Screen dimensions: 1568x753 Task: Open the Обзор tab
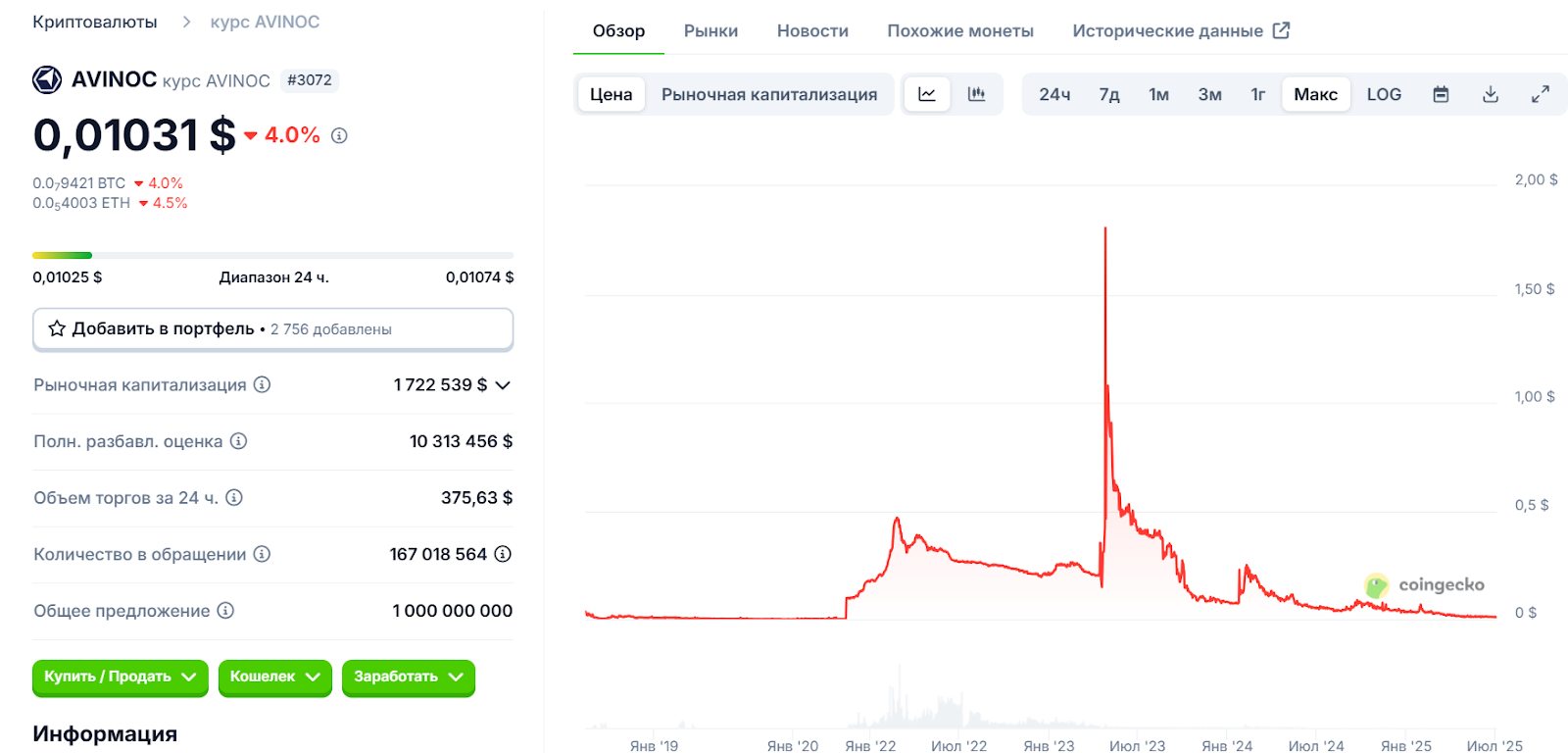618,30
